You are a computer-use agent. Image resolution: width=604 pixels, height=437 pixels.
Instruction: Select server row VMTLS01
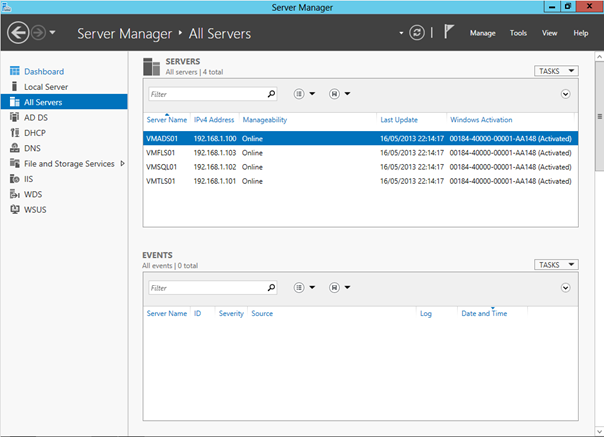[x=361, y=181]
